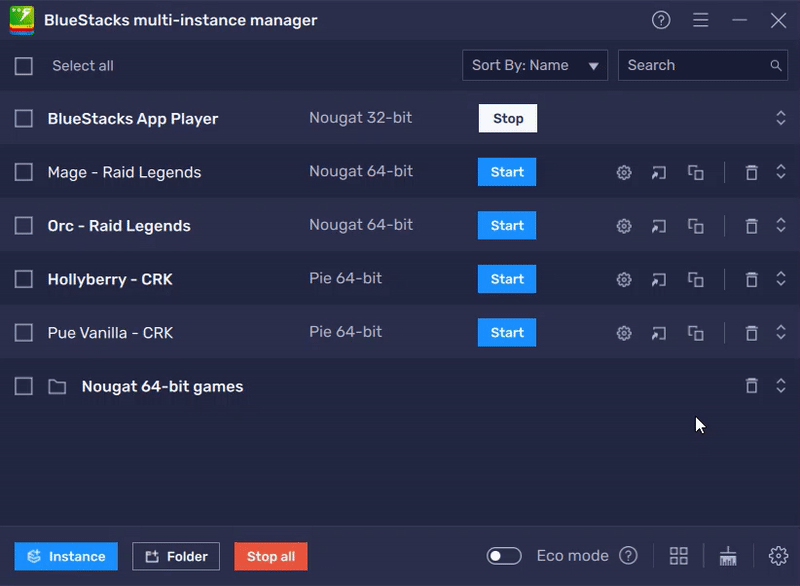
Task: Click the Stop all button
Action: 271,556
